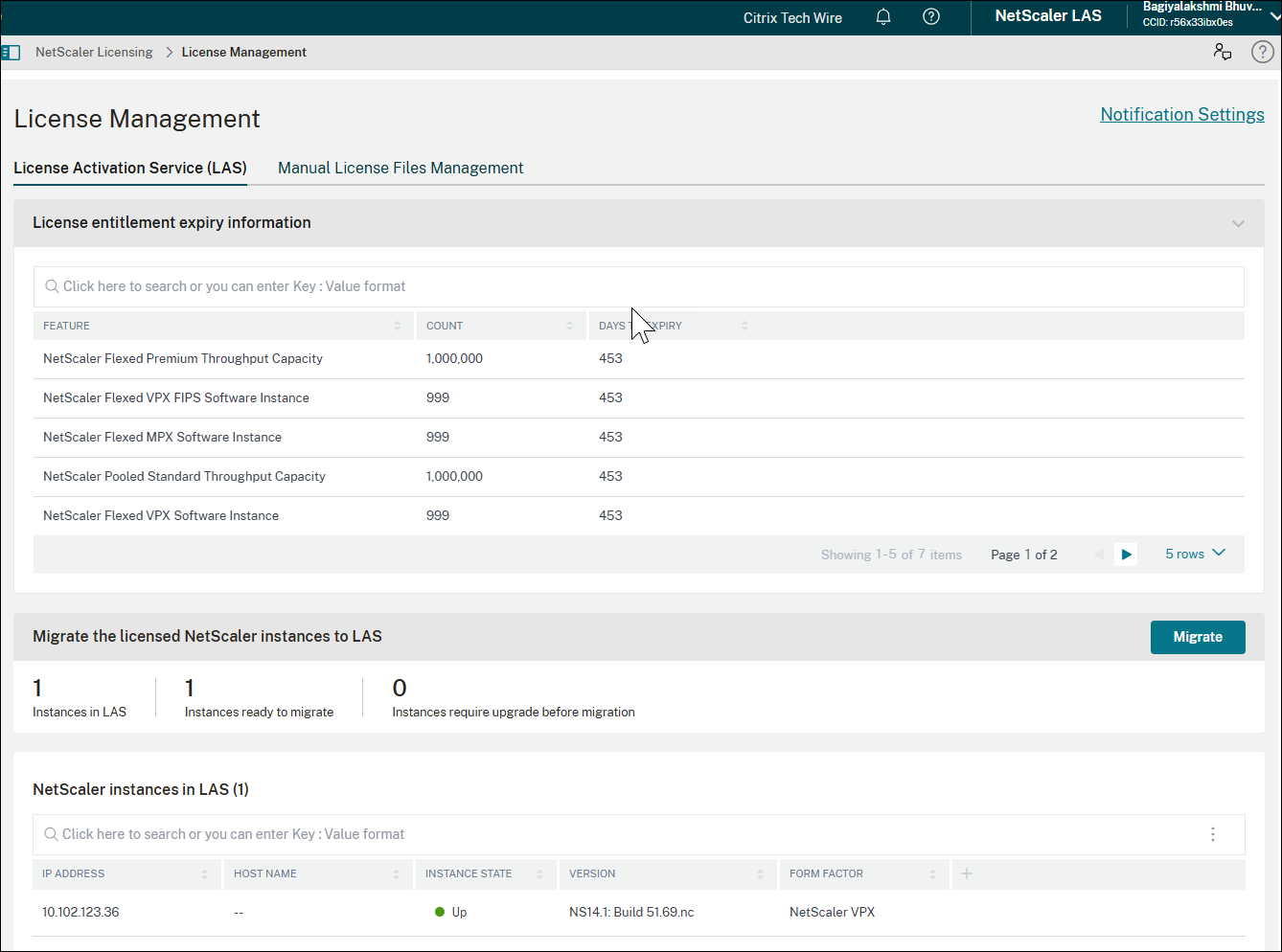Screen dimensions: 1282x952
Task: Click search magnifier in entitlement search box
Action: pos(52,286)
